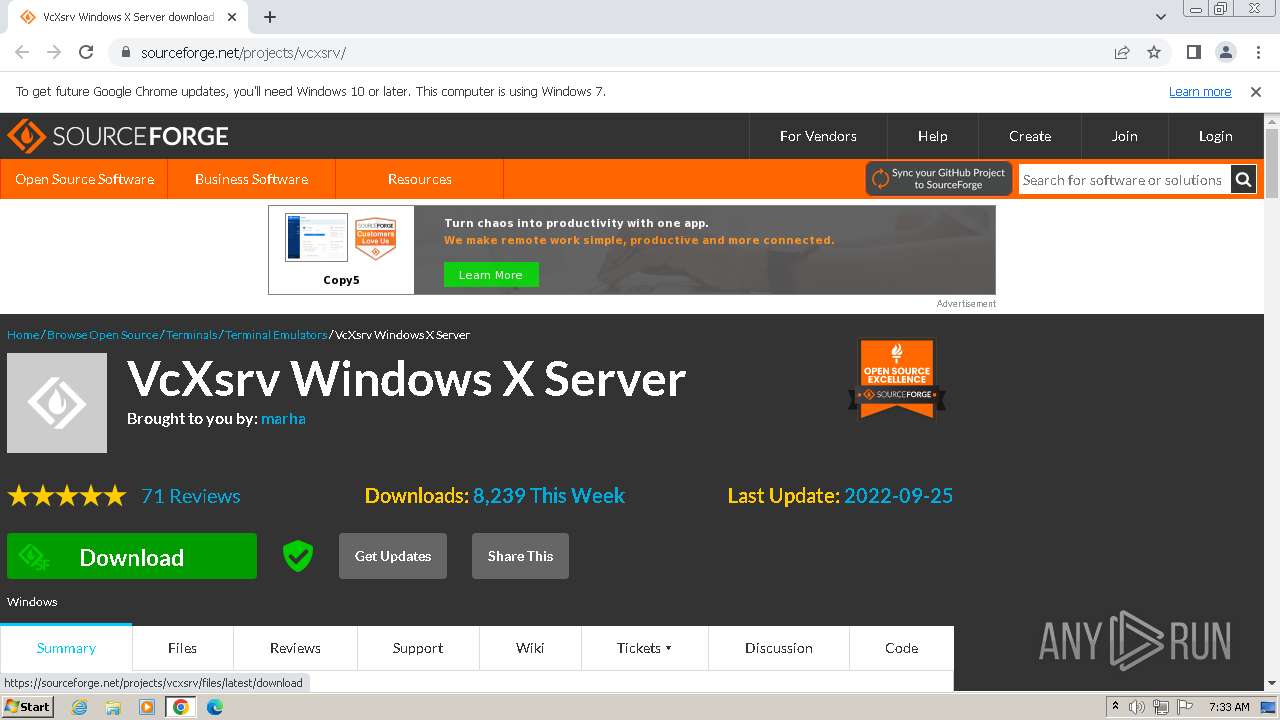1280x720 pixels.
Task: Click the share page icon in address bar
Action: click(x=1122, y=52)
